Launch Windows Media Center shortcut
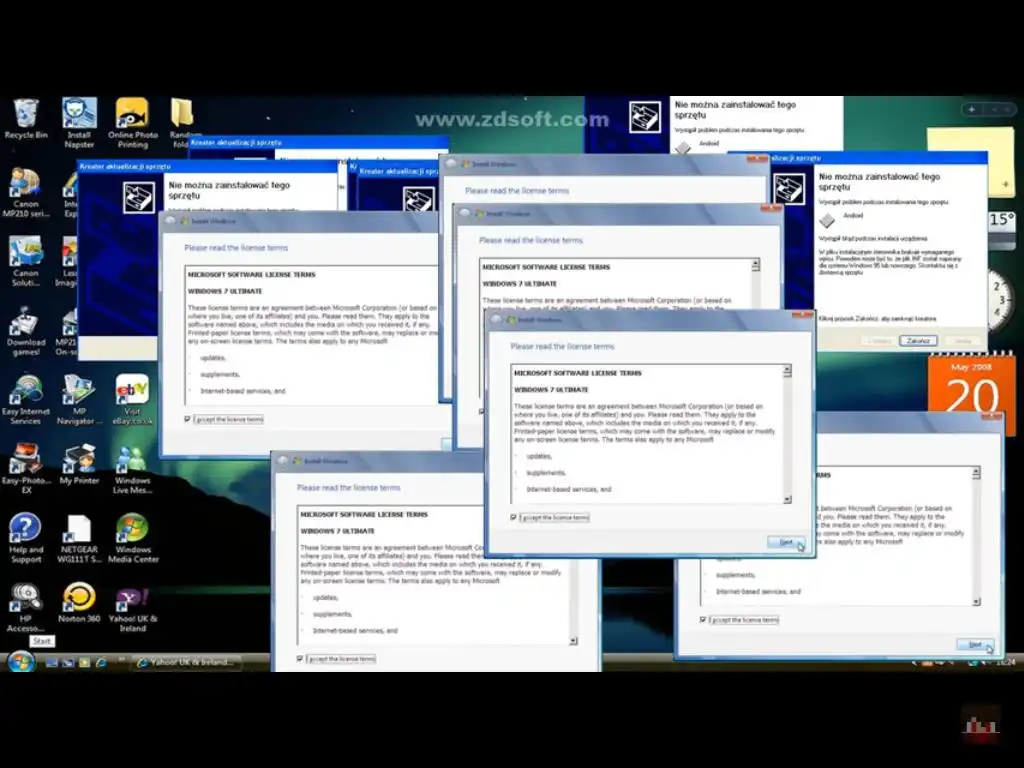 coord(133,538)
